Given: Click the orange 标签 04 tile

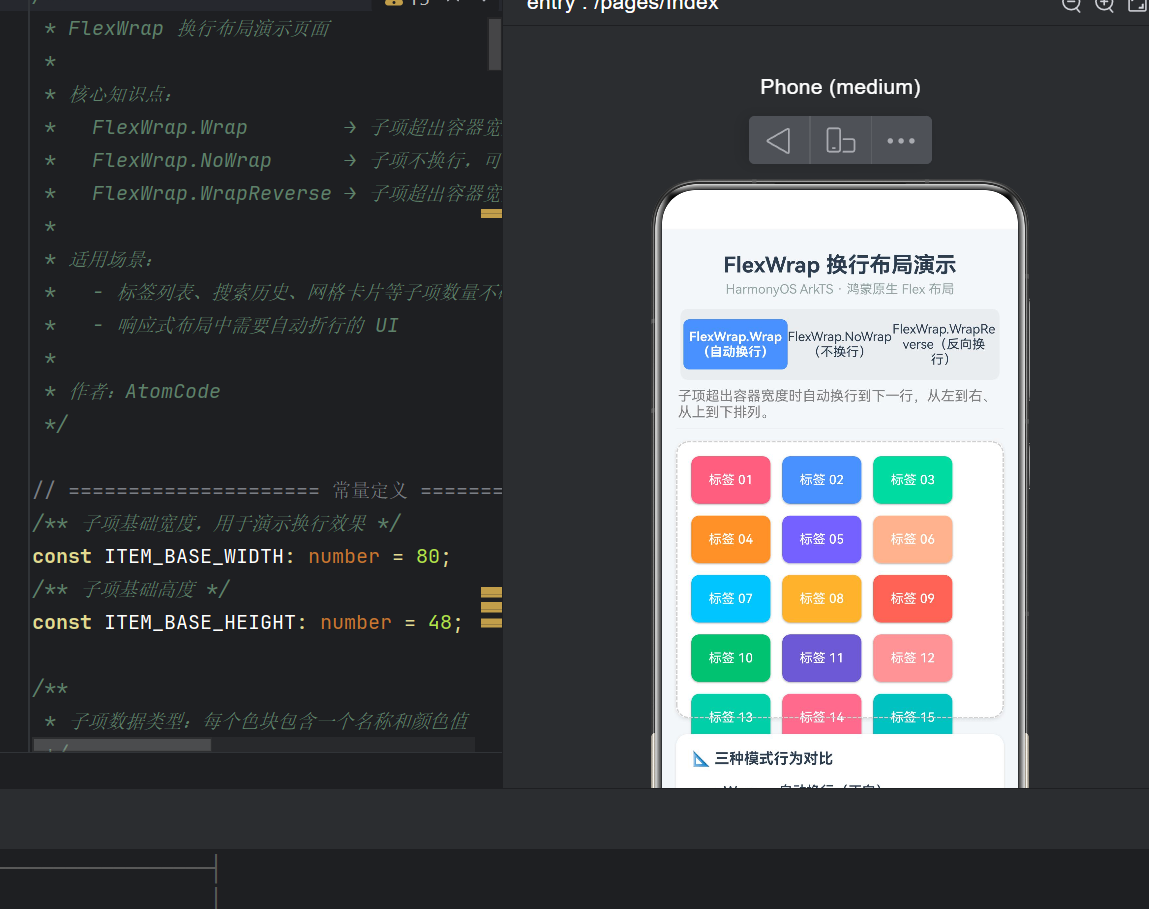Looking at the screenshot, I should [731, 539].
